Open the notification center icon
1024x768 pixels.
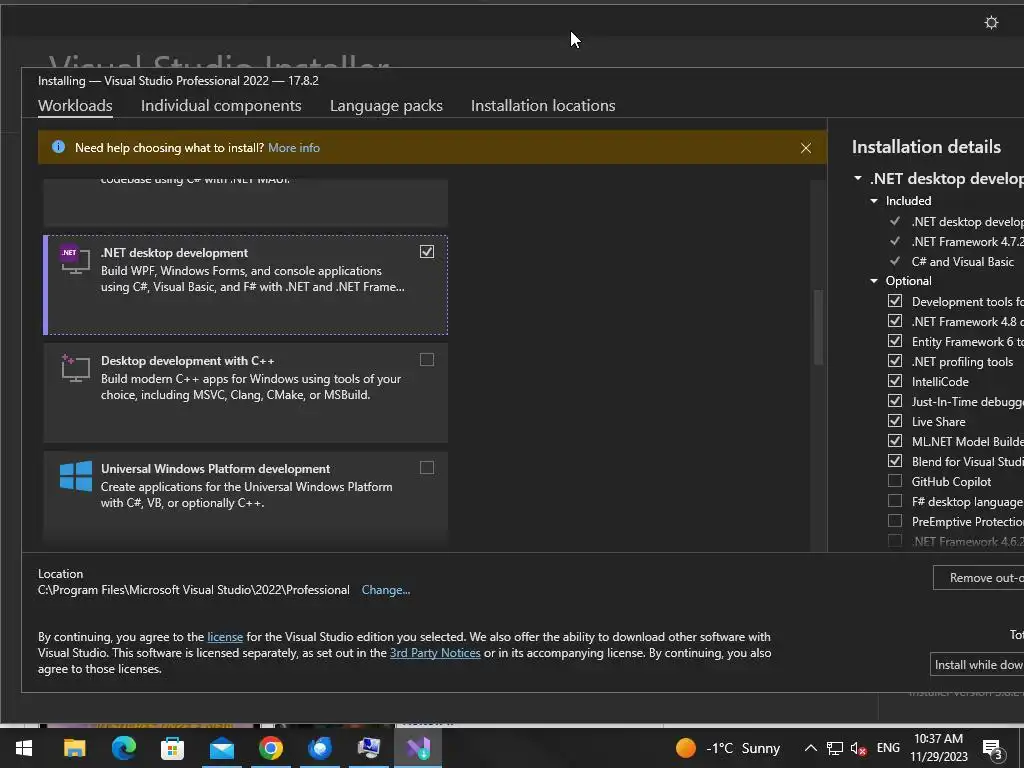[x=993, y=749]
